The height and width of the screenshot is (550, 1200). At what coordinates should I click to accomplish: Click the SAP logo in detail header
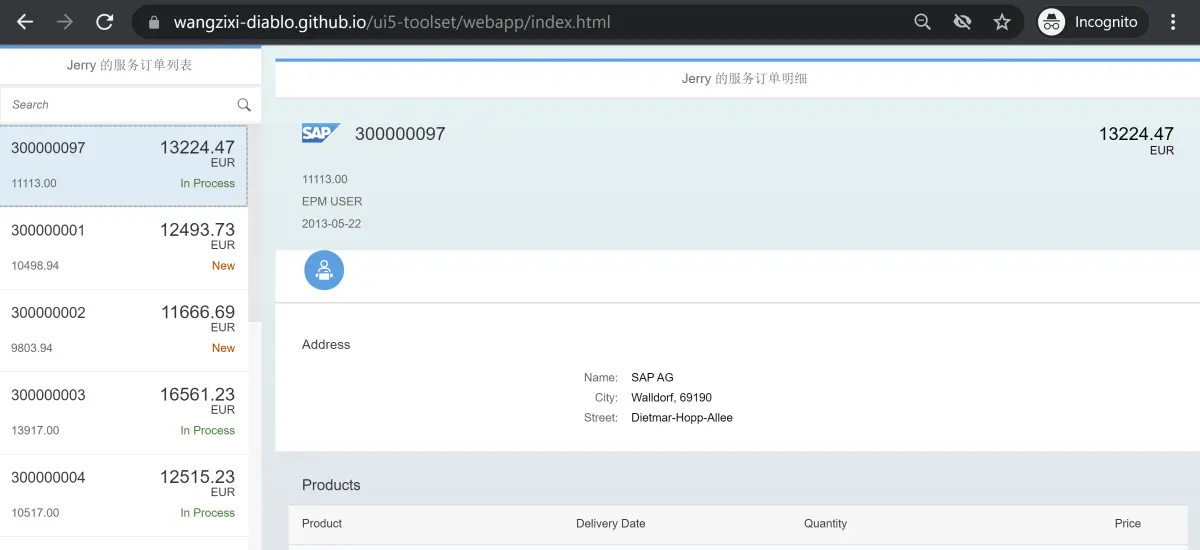point(321,133)
